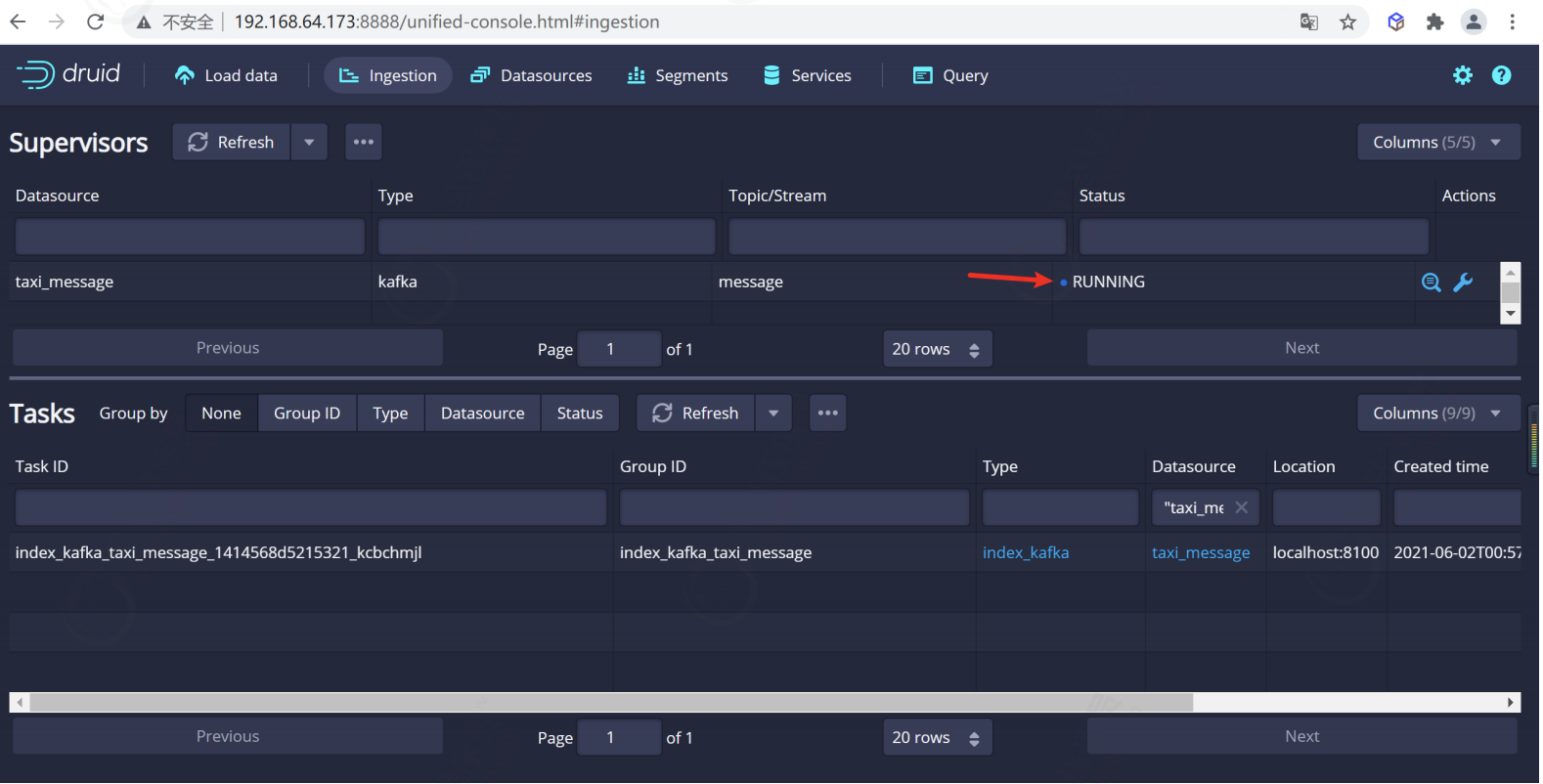
Task: Click the Tasks horizontal scrollbar thumb
Action: (x=611, y=702)
